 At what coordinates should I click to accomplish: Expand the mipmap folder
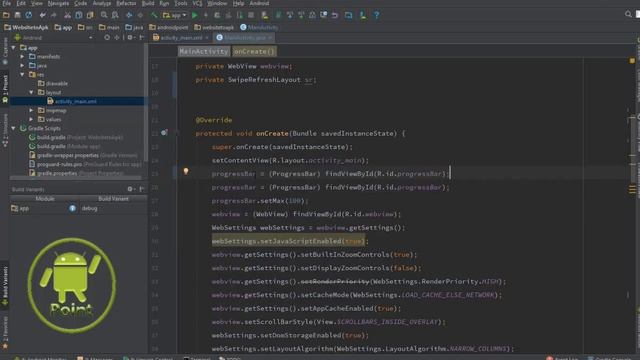click(x=31, y=111)
